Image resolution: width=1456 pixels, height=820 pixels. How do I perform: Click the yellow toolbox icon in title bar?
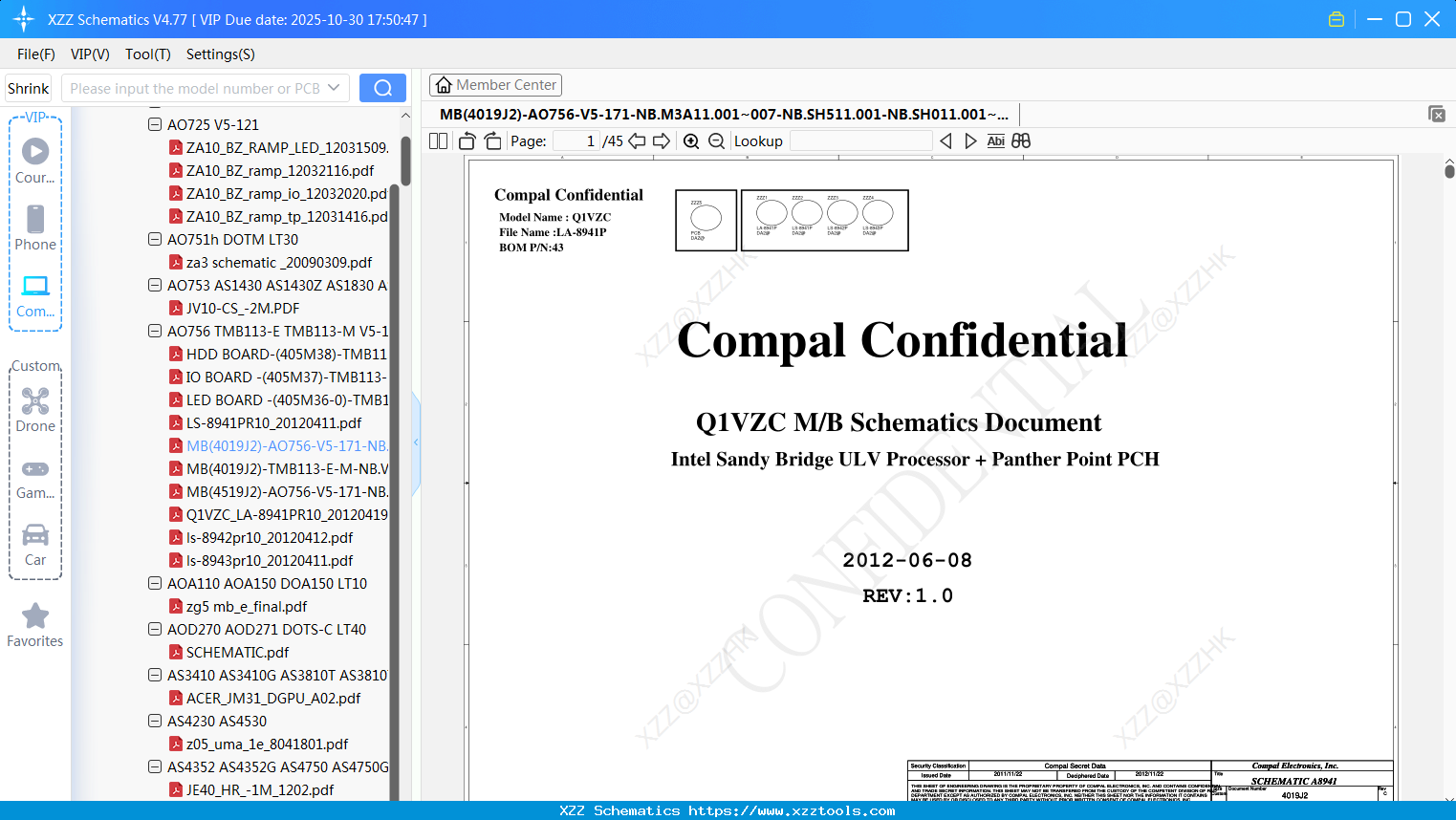point(1336,19)
